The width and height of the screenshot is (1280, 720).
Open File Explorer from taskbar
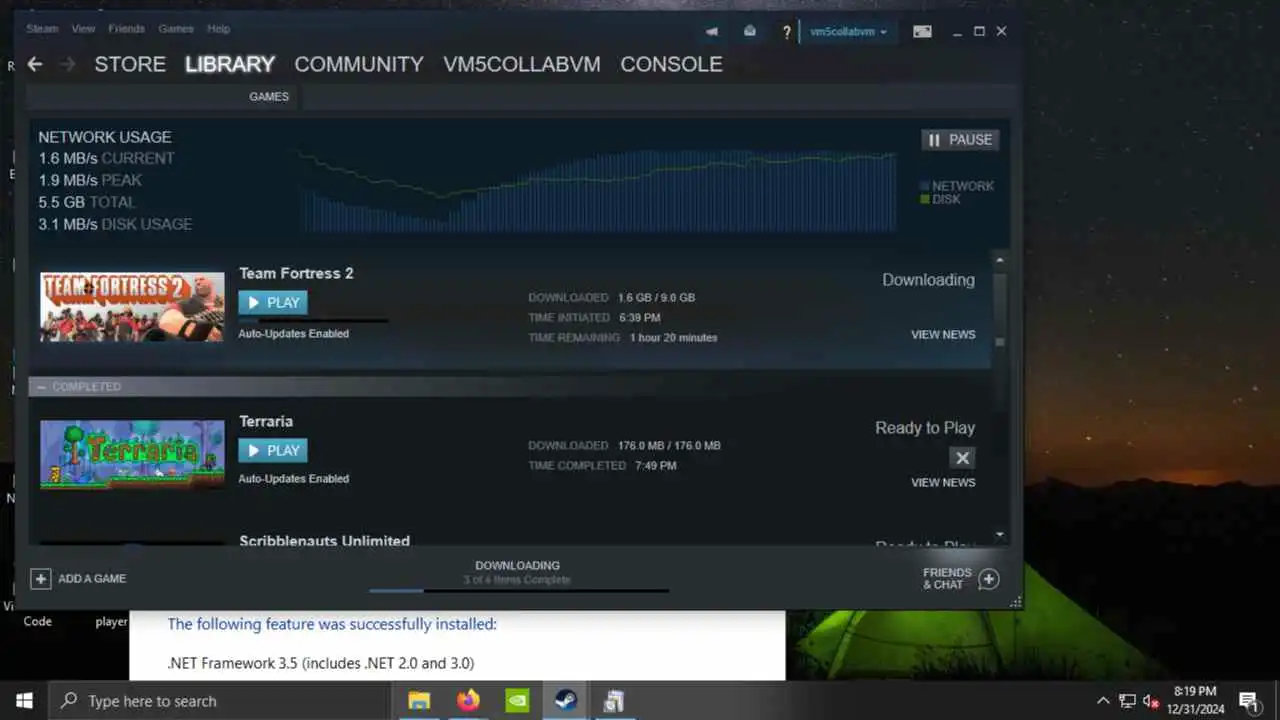pos(419,701)
